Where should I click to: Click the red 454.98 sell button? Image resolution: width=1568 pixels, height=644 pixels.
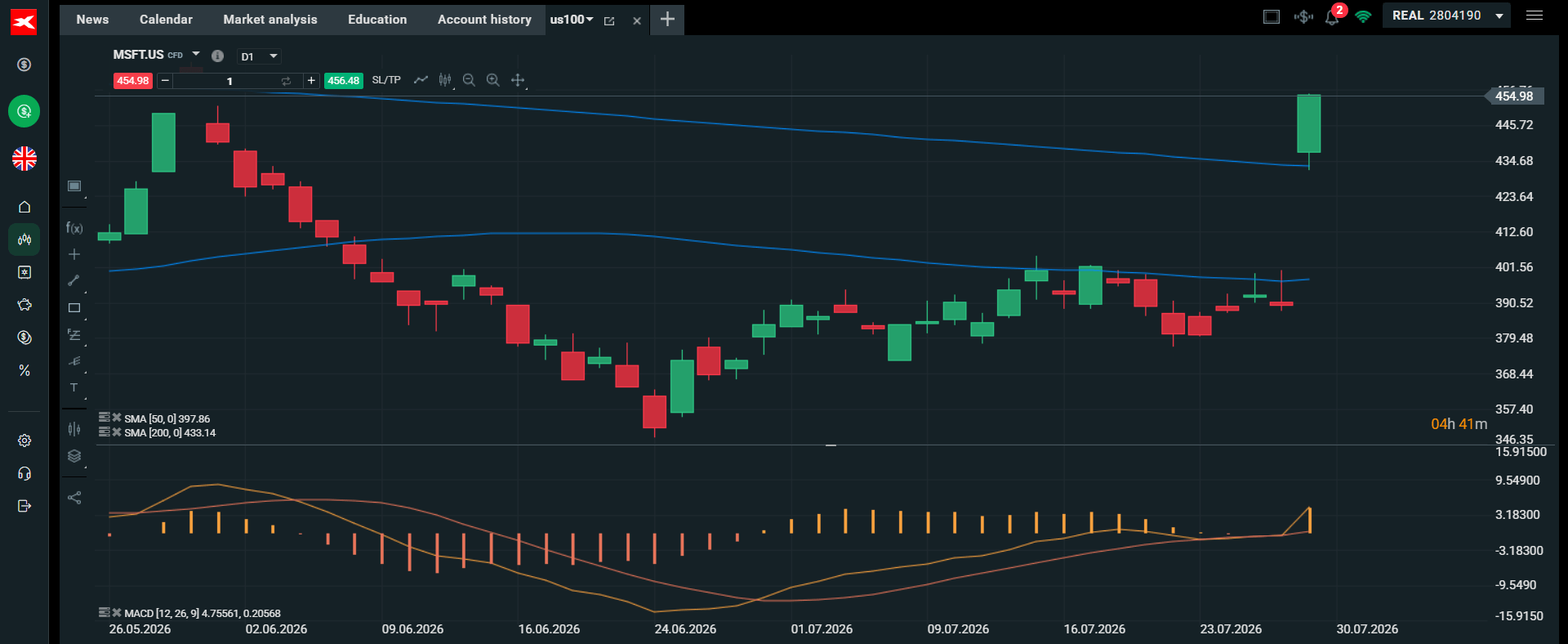pos(133,81)
